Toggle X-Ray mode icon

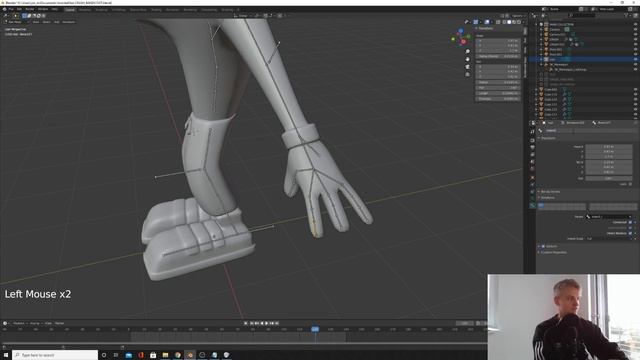click(x=498, y=22)
